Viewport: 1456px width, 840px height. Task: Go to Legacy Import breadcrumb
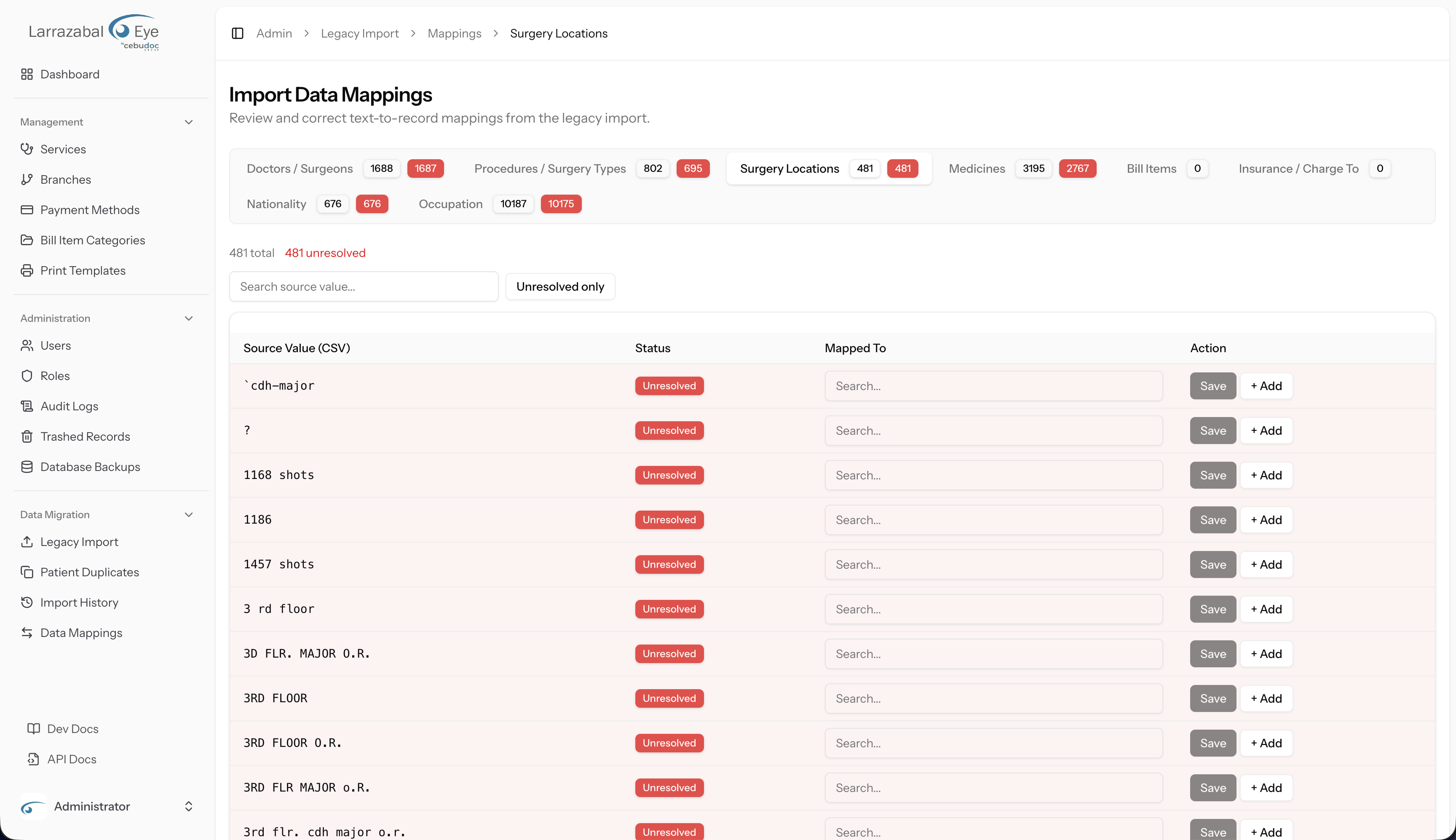click(x=360, y=33)
